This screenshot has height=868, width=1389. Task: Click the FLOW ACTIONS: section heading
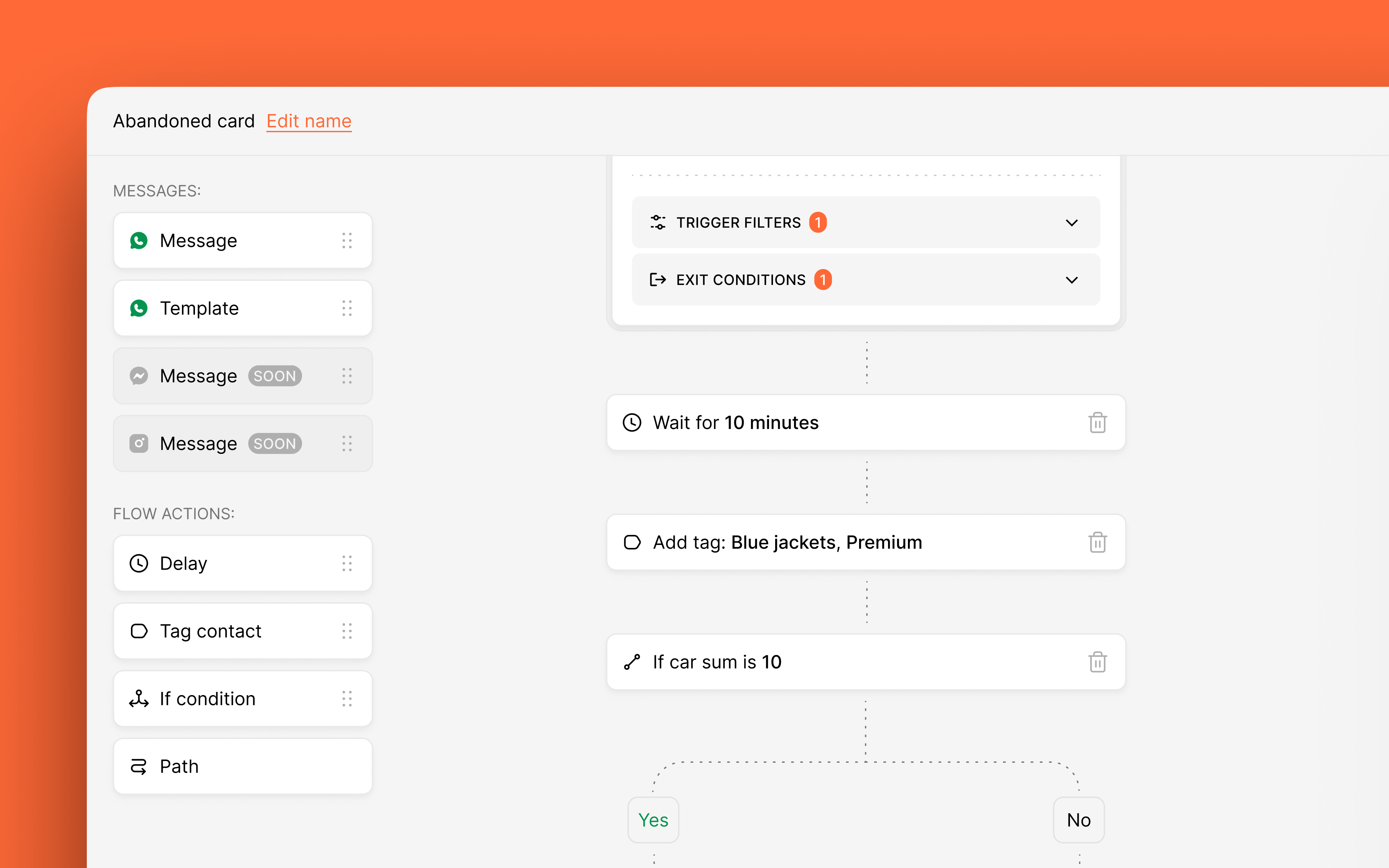(x=174, y=513)
